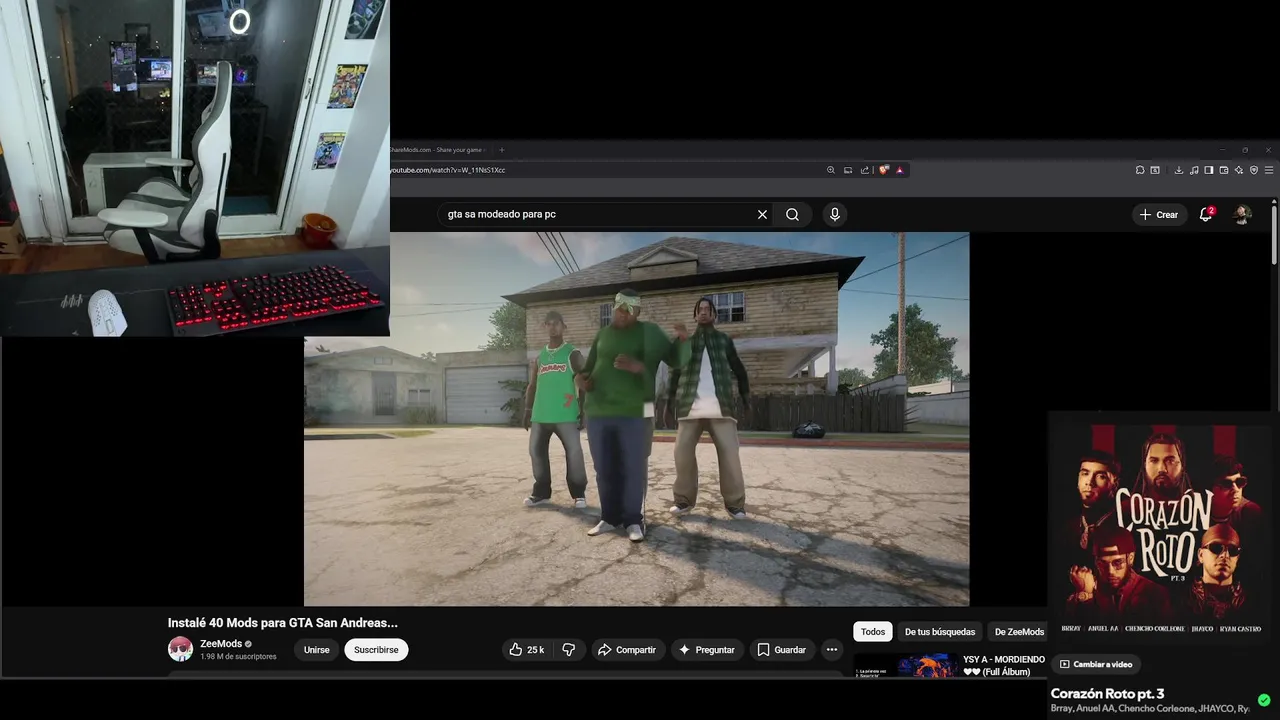Clear the YouTube search box text
This screenshot has width=1280, height=720.
click(x=762, y=214)
